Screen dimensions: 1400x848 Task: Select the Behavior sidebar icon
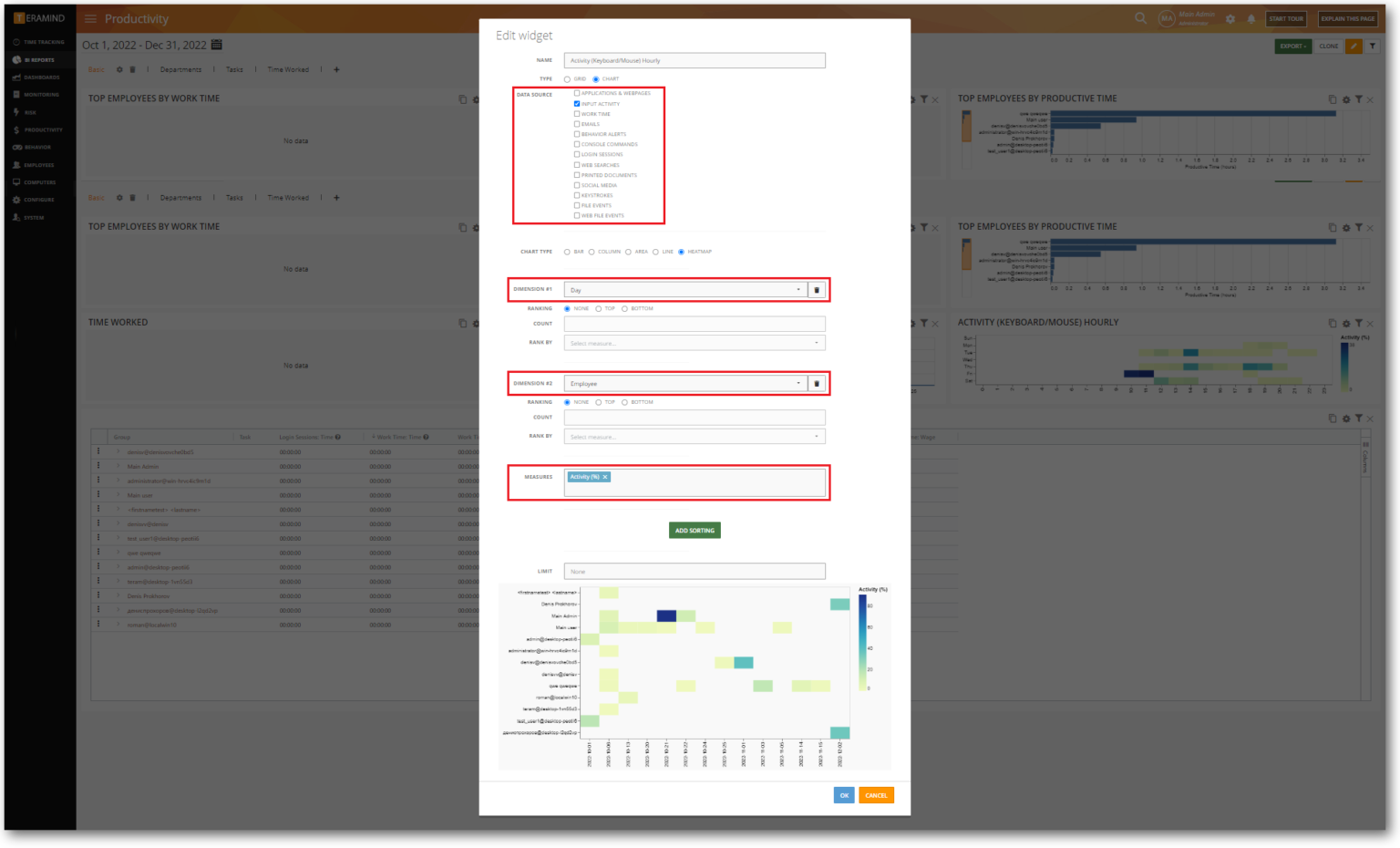pyautogui.click(x=36, y=147)
